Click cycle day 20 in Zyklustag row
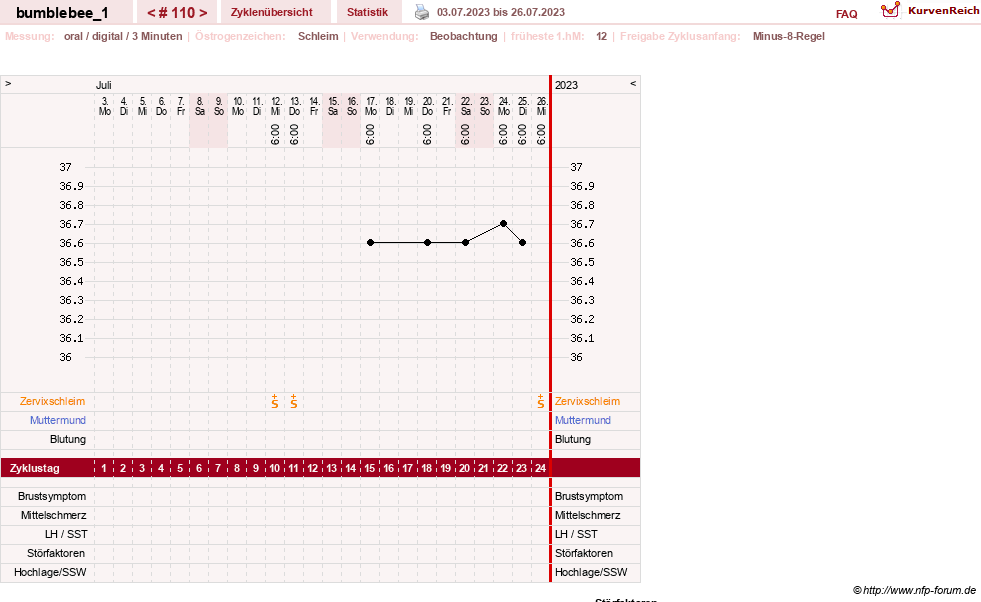981x602 pixels. point(464,468)
